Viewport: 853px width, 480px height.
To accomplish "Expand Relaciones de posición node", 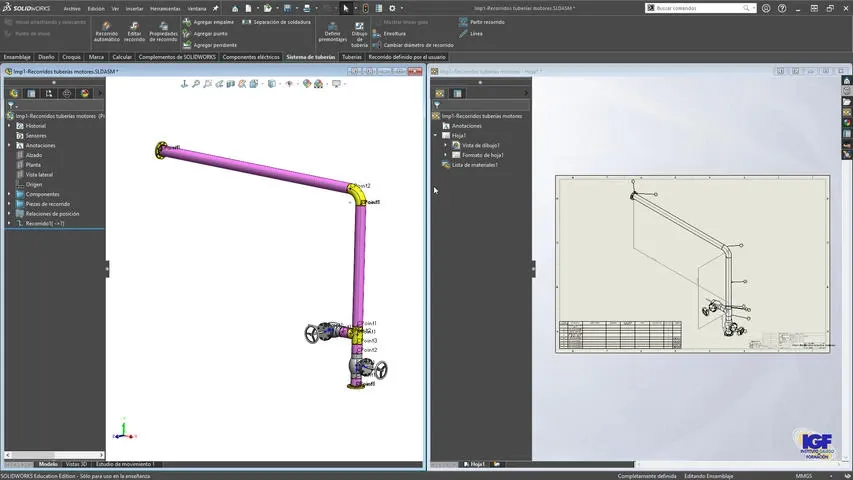I will pos(9,214).
